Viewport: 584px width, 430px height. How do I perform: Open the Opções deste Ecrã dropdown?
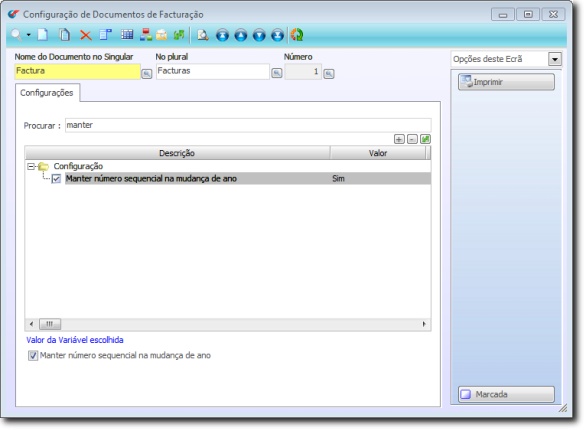point(555,59)
